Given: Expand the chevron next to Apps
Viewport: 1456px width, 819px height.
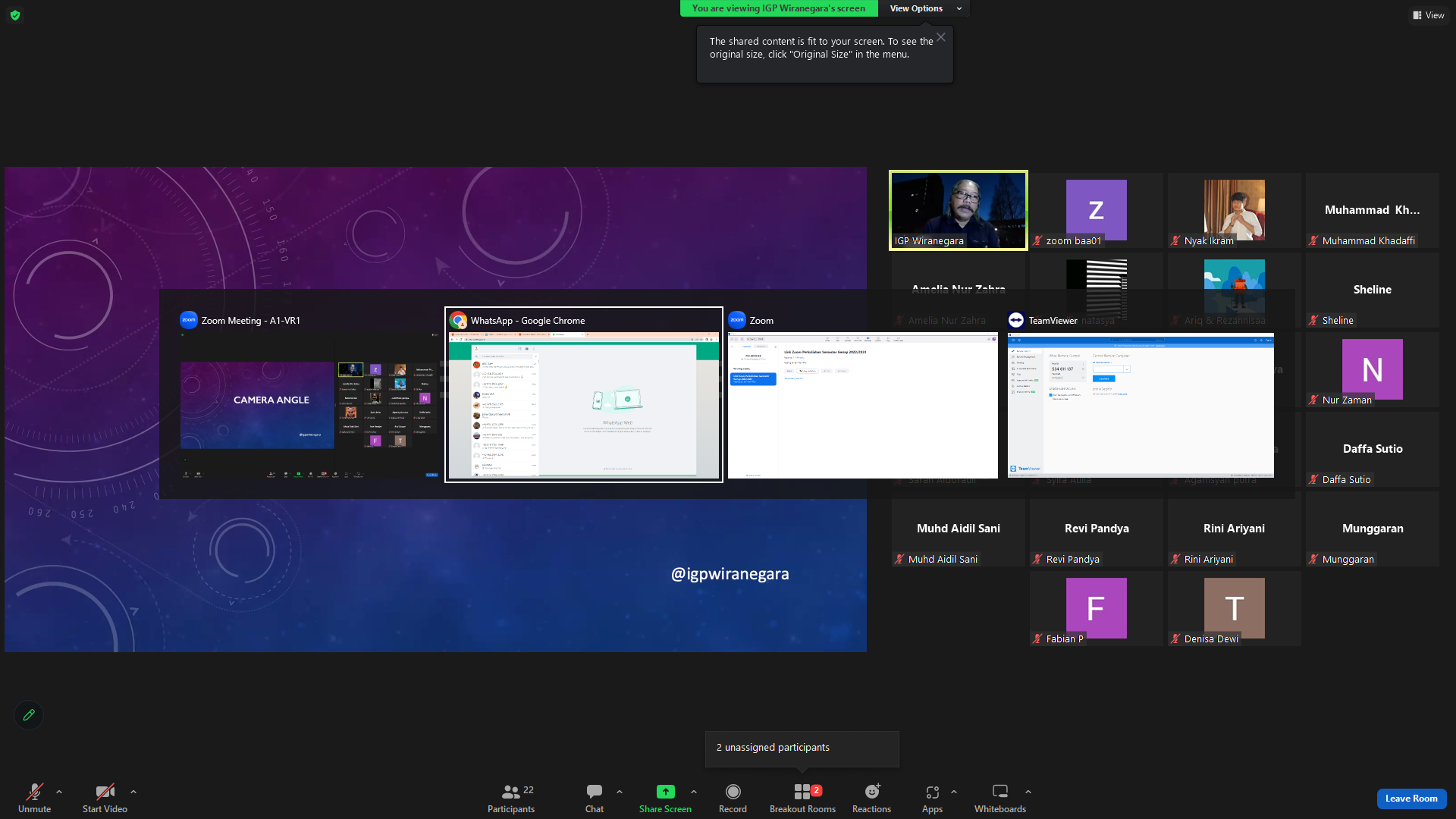Looking at the screenshot, I should click(954, 792).
